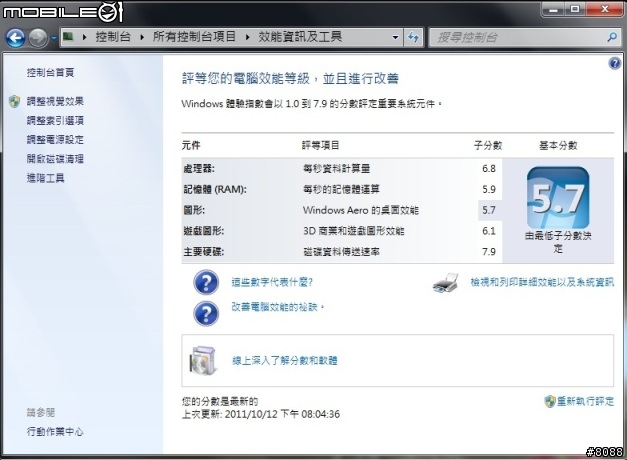Refresh the page with the refresh icon
This screenshot has width=627, height=460.
tap(413, 37)
